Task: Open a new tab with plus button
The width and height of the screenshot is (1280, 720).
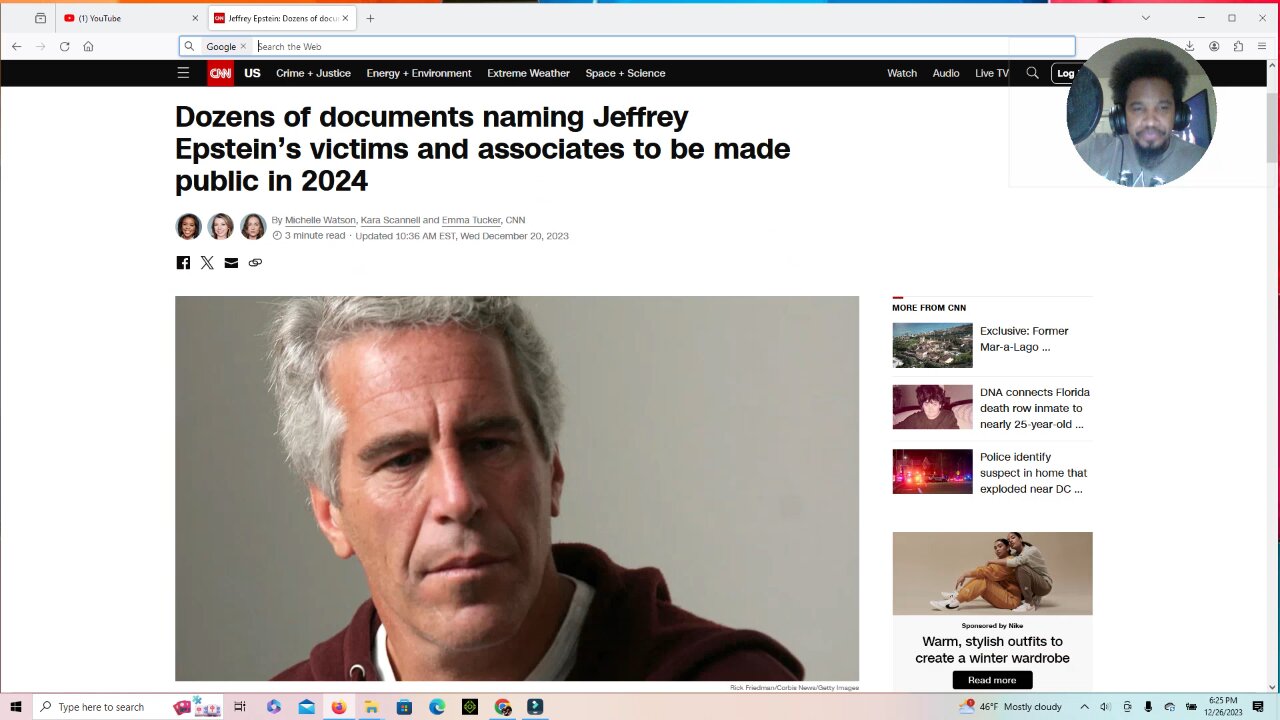Action: click(370, 18)
